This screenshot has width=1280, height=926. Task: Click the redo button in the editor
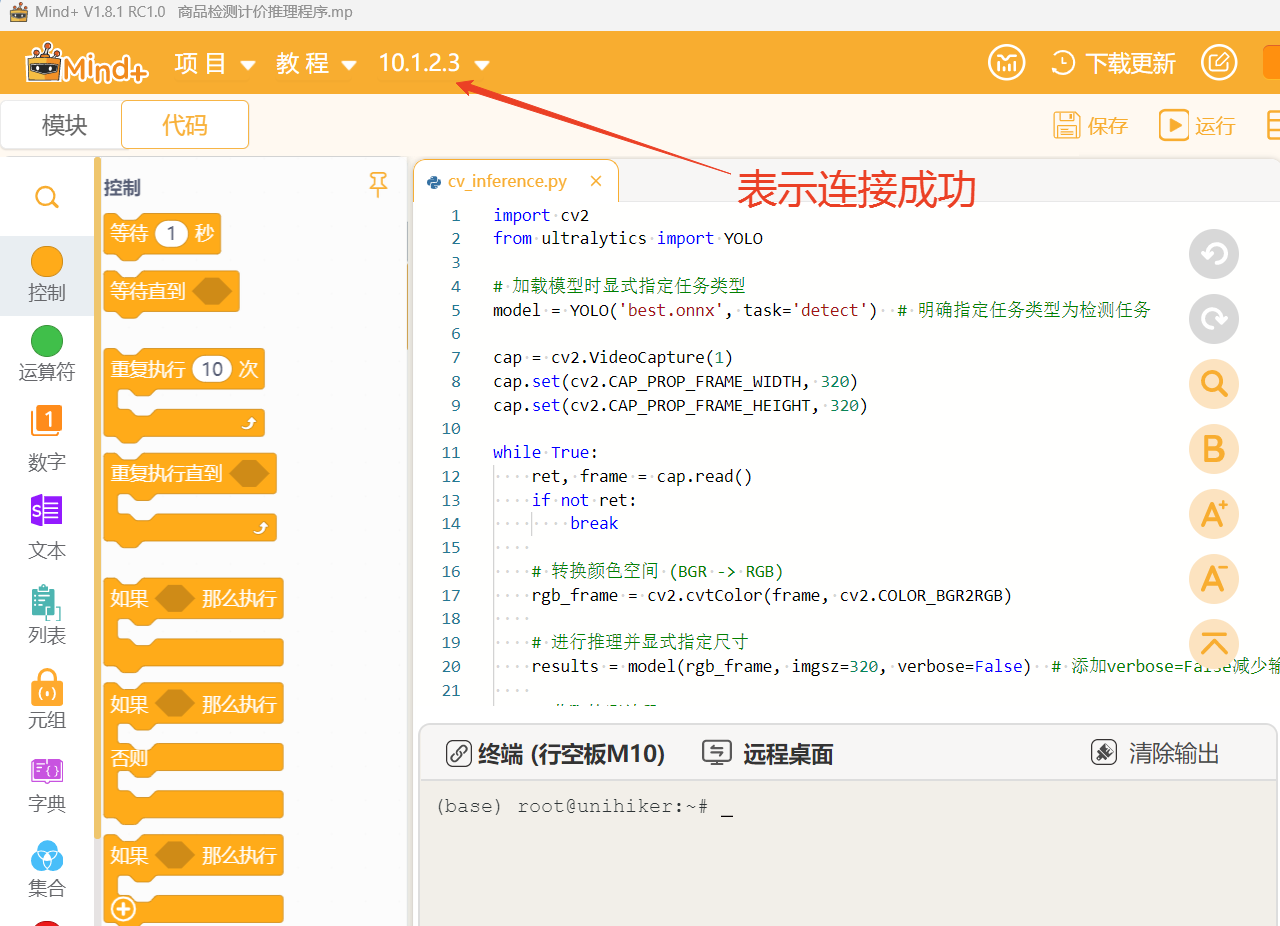(1214, 319)
